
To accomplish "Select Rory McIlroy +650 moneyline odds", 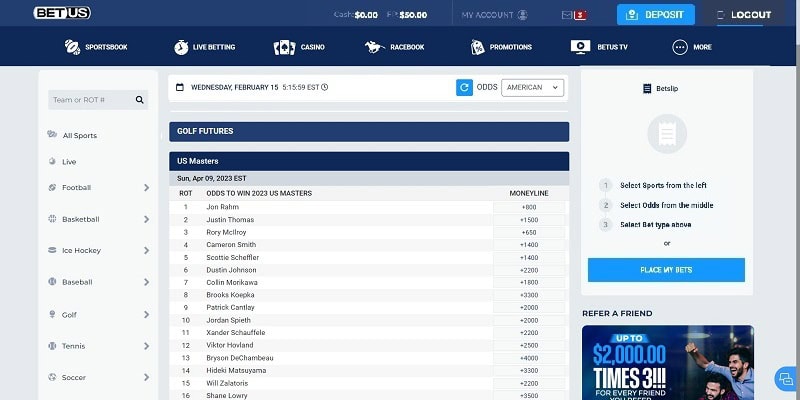I will pos(529,232).
